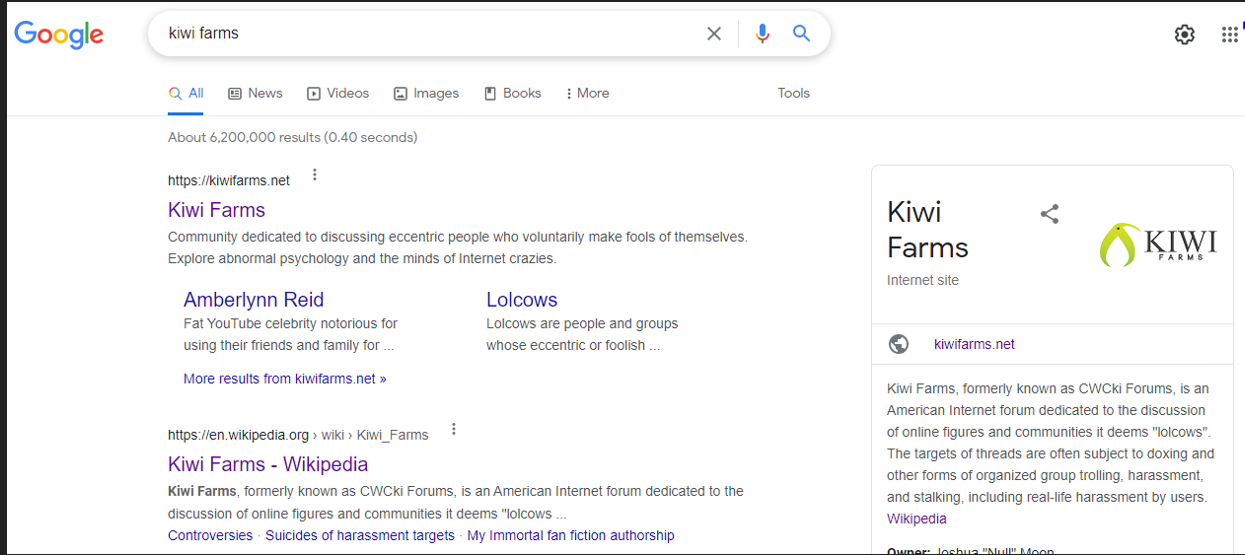Click kiwifarms.net link in knowledge panel

coord(974,344)
